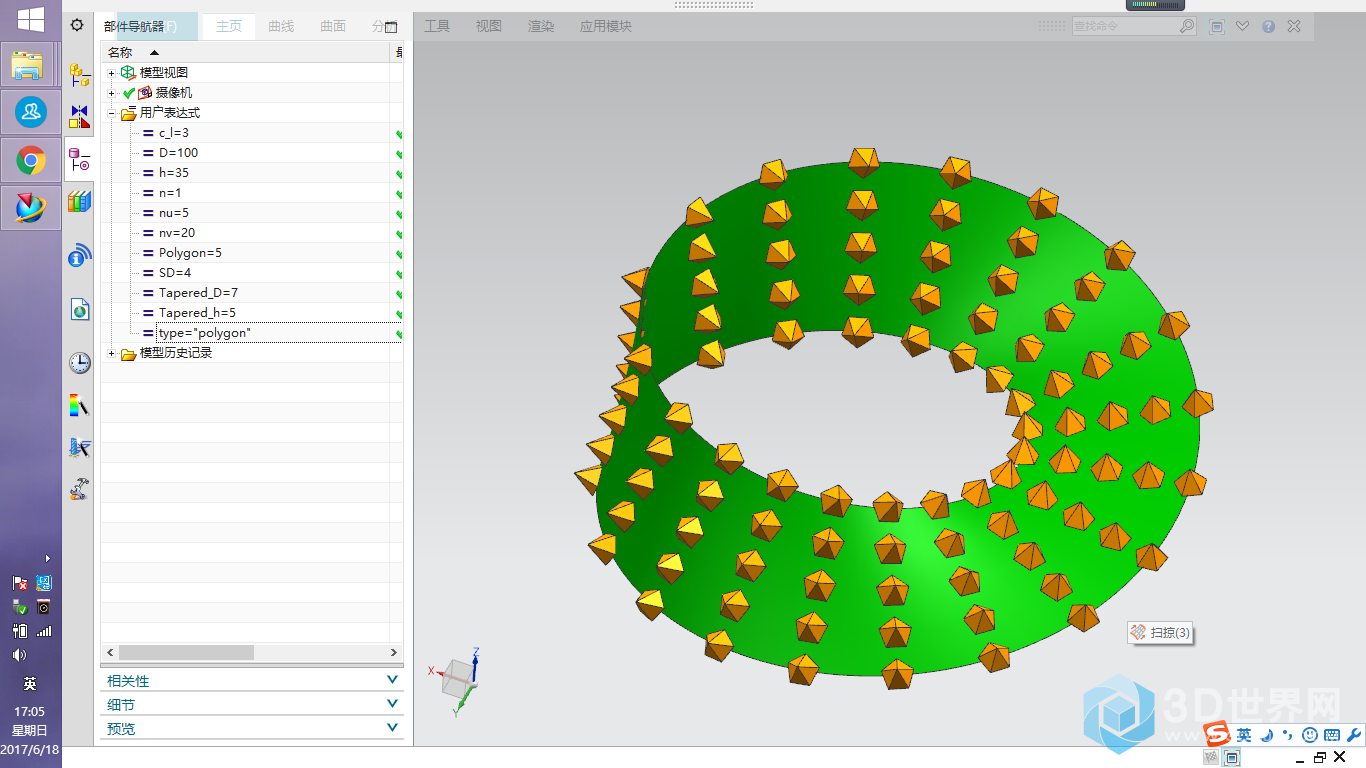1366x768 pixels.
Task: Launch Google Chrome from the taskbar
Action: [30, 160]
